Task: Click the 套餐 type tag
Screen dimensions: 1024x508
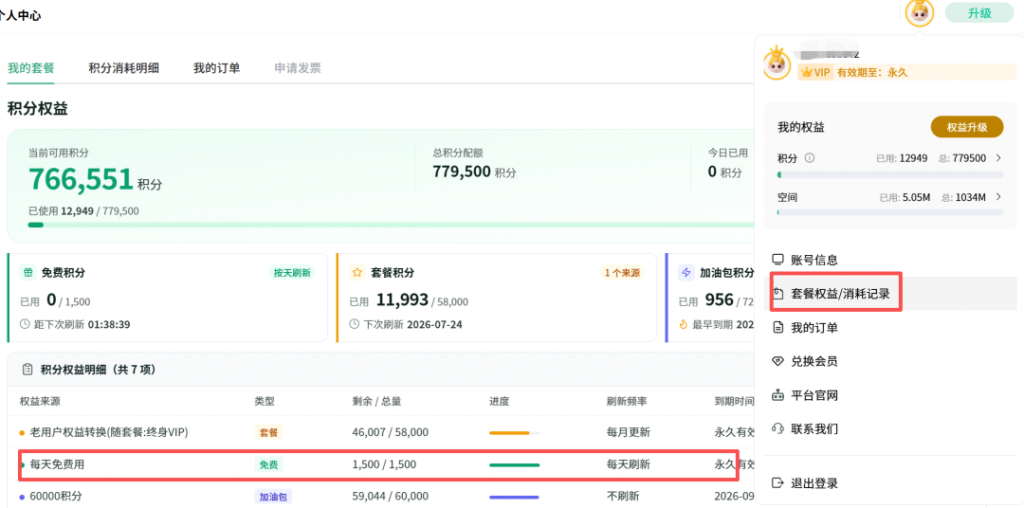Action: point(268,432)
